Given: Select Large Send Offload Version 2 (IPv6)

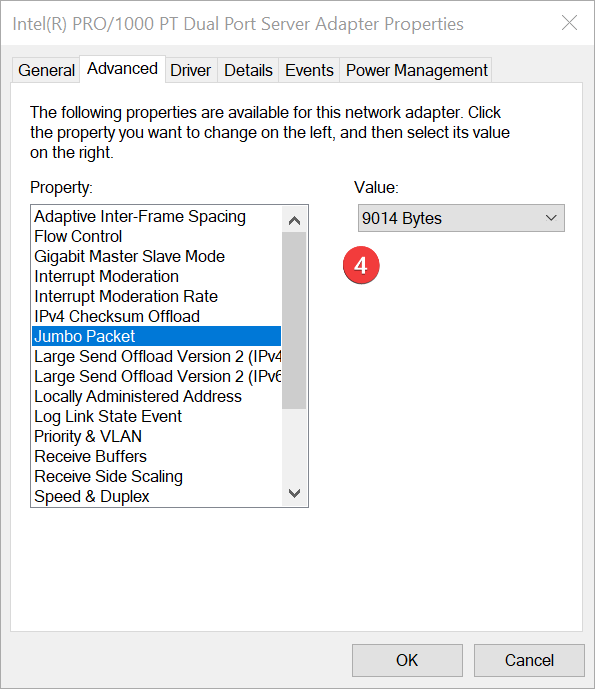Looking at the screenshot, I should point(156,376).
